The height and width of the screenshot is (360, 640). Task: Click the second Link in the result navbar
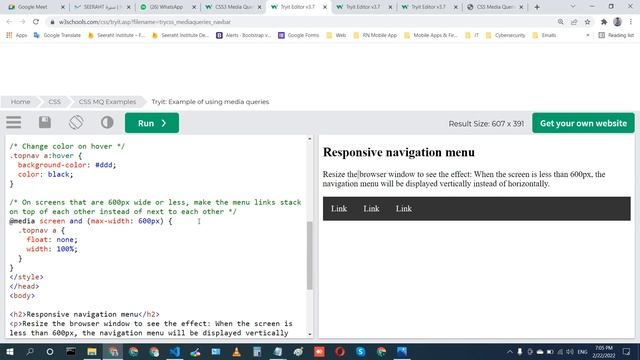pos(371,209)
